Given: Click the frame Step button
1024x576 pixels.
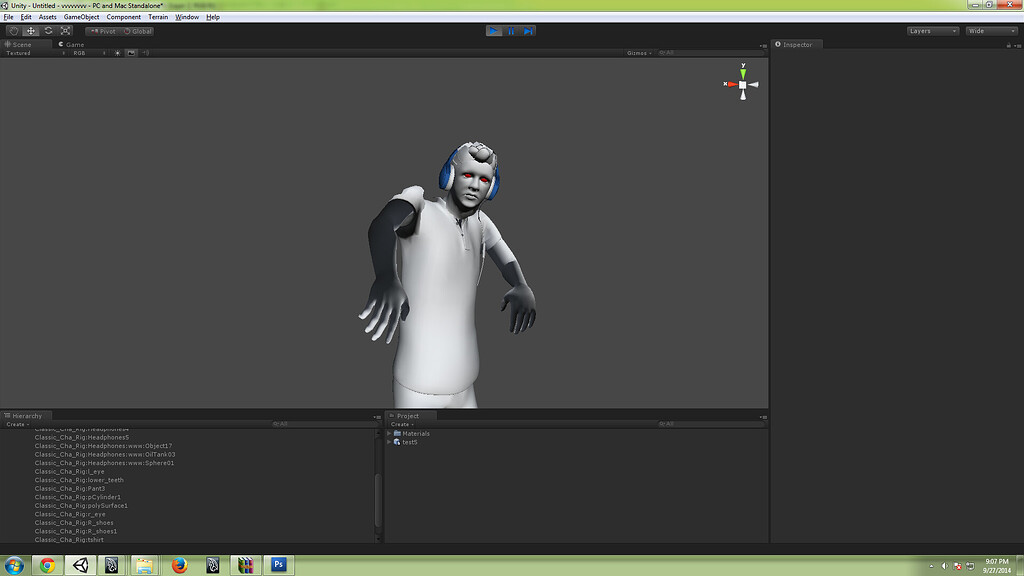Looking at the screenshot, I should click(527, 31).
